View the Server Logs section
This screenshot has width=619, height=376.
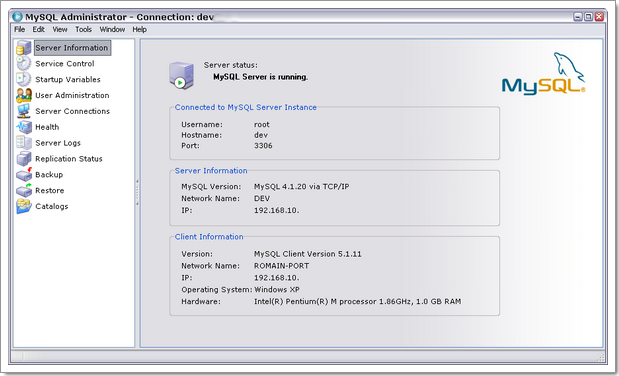[58, 143]
